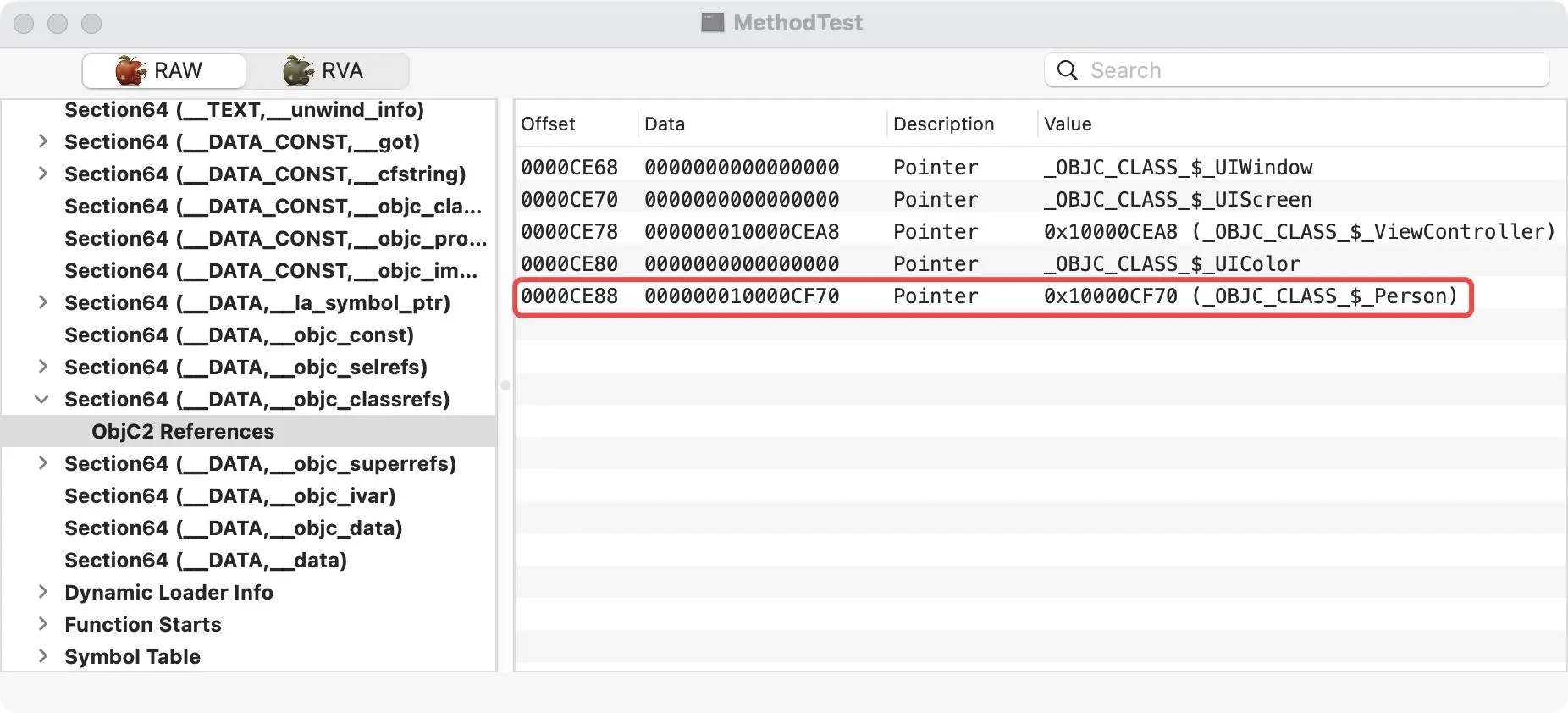
Task: Collapse Section64 __DATA,__objc_classrefs
Action: [x=41, y=399]
